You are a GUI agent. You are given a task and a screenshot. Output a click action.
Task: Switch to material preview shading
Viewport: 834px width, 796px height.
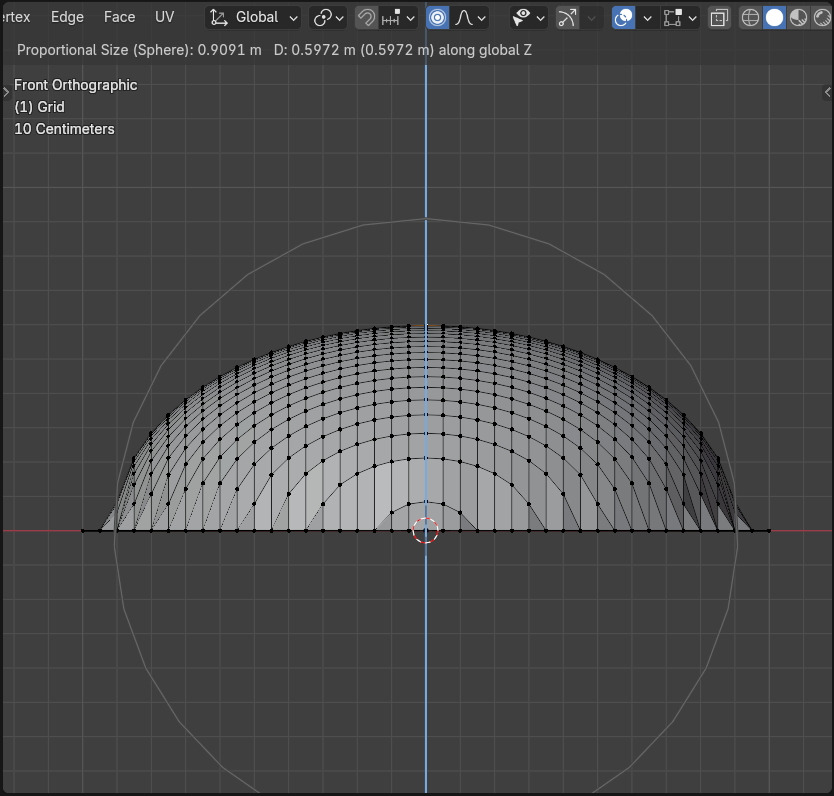798,17
